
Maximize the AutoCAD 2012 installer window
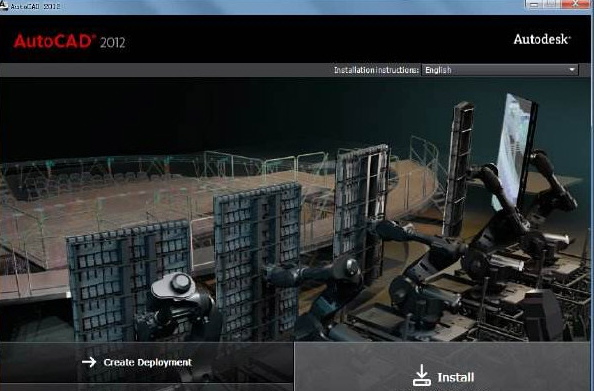(552, 4)
